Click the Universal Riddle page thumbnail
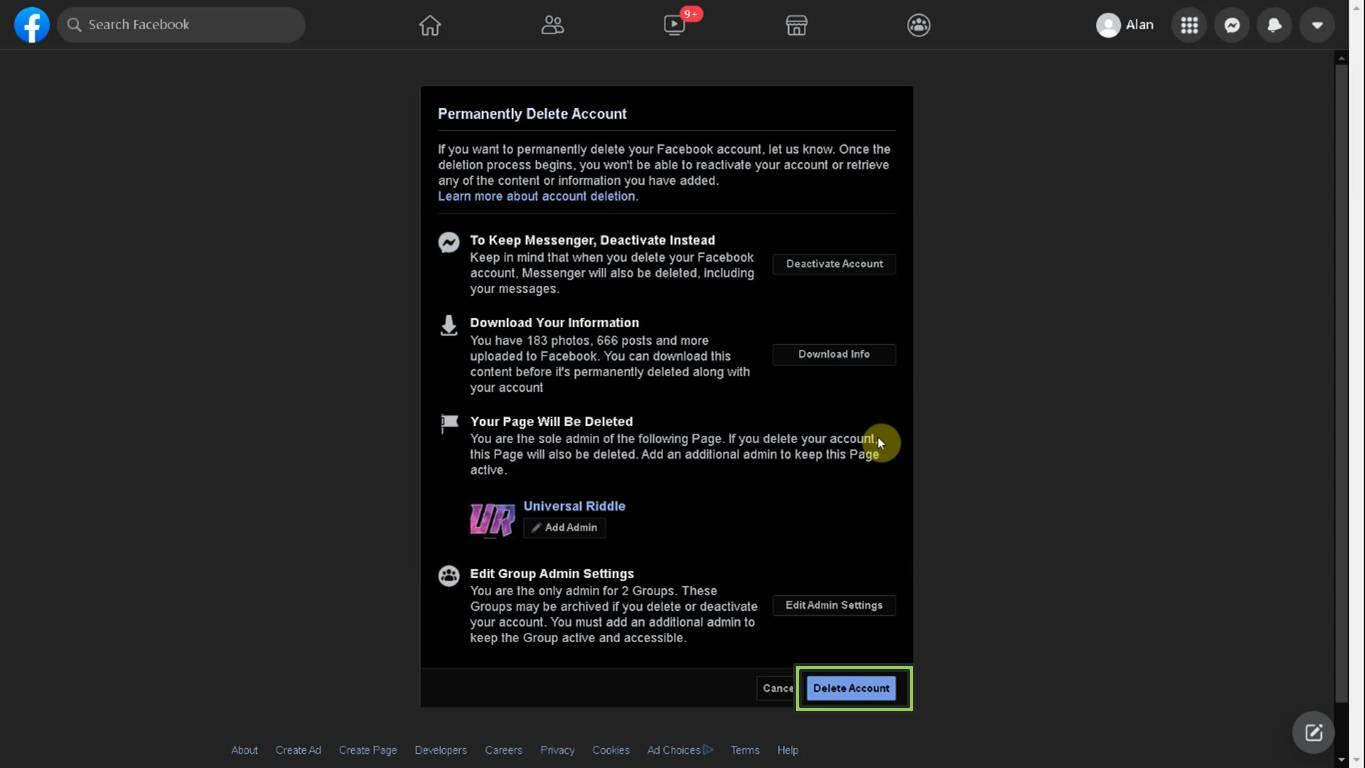1365x768 pixels. [x=493, y=520]
